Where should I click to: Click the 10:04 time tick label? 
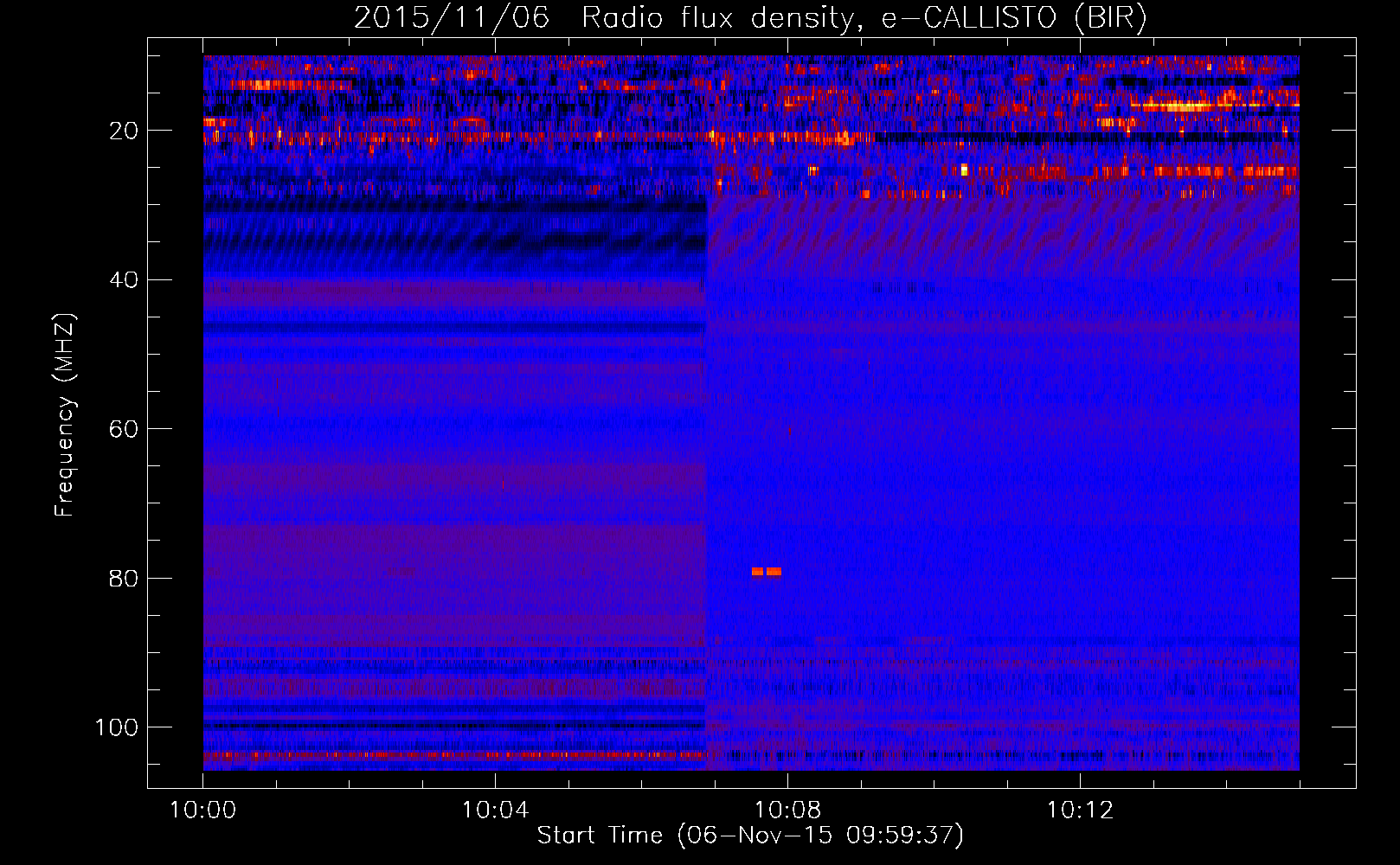point(495,811)
